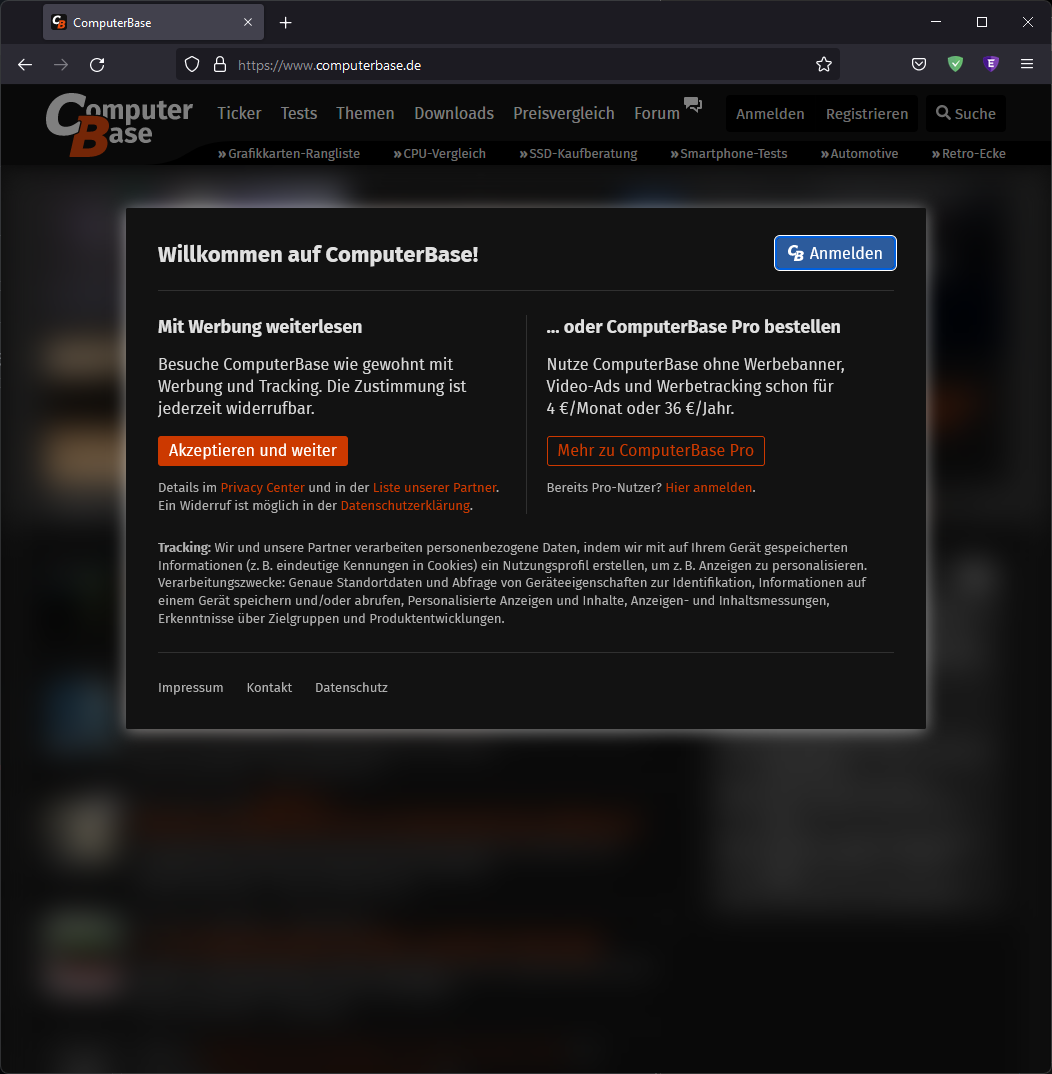Open the browser hamburger menu
This screenshot has height=1074, width=1052.
click(1027, 64)
